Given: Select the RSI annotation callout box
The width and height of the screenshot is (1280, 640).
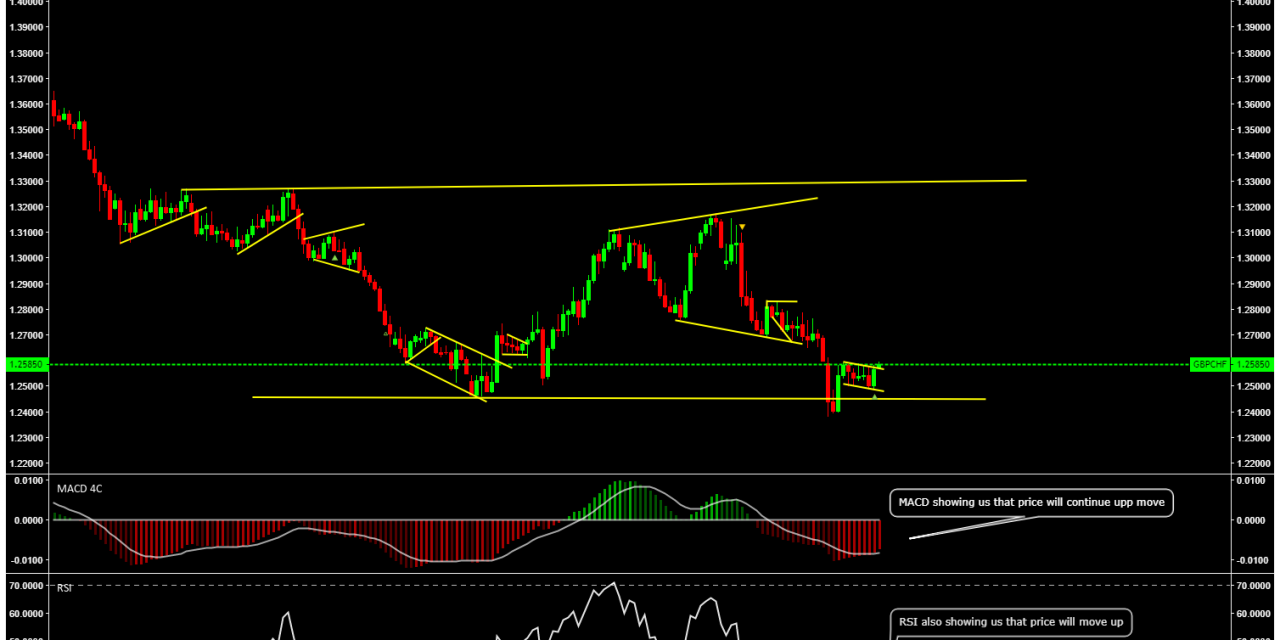Looking at the screenshot, I should tap(1011, 622).
